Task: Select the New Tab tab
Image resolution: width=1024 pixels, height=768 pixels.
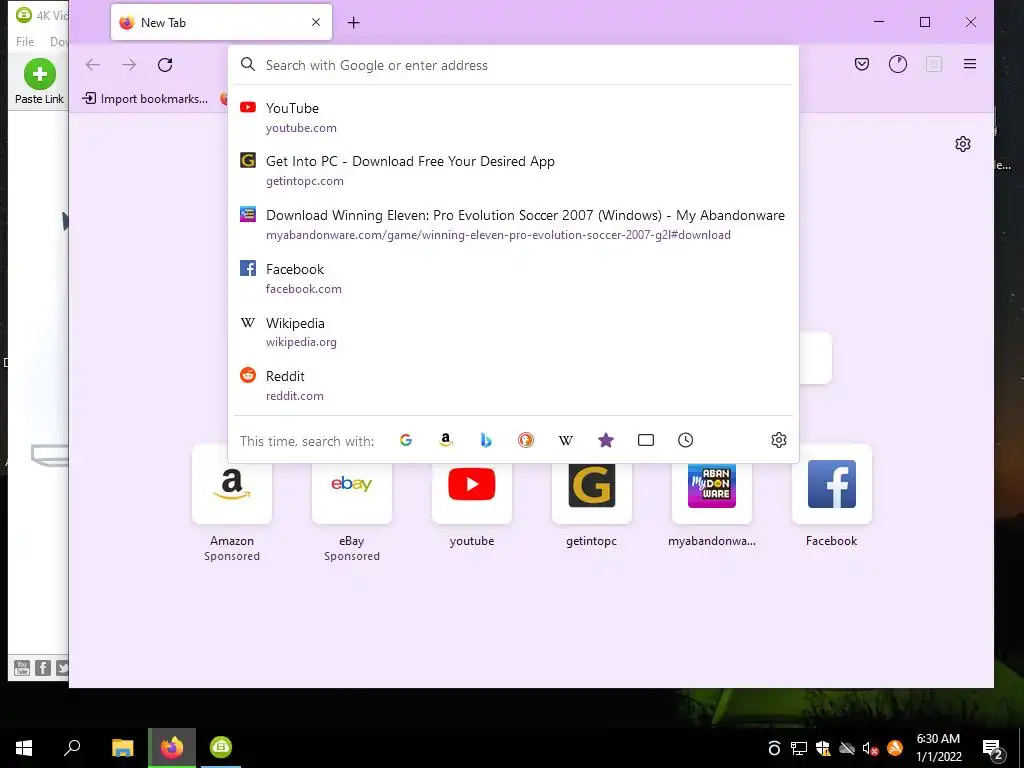Action: (x=221, y=22)
